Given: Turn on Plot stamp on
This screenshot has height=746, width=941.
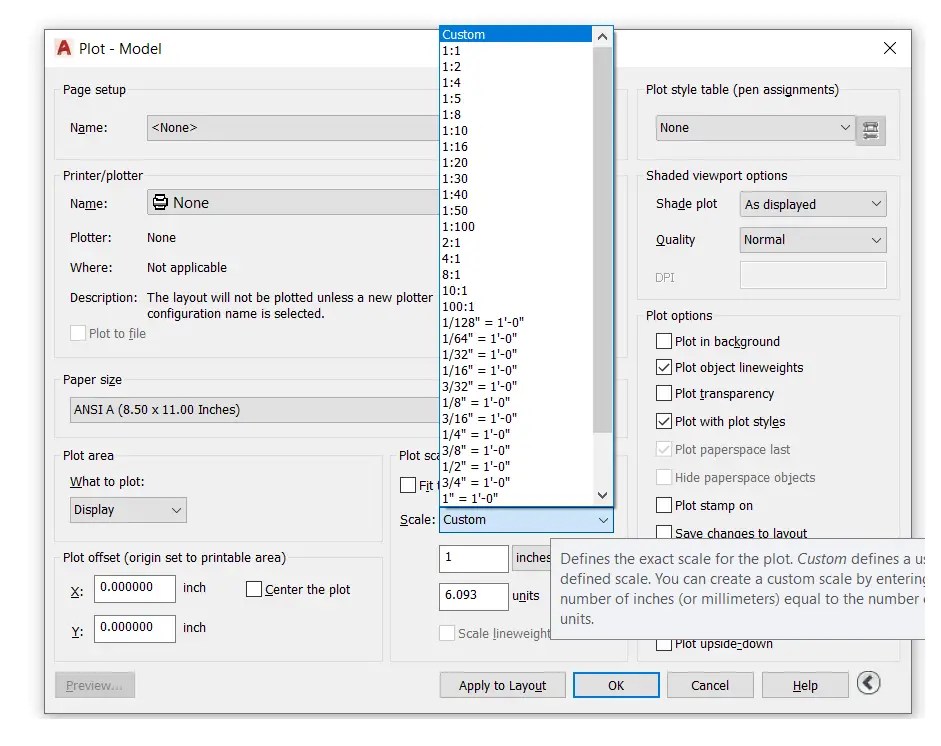Looking at the screenshot, I should pos(663,505).
